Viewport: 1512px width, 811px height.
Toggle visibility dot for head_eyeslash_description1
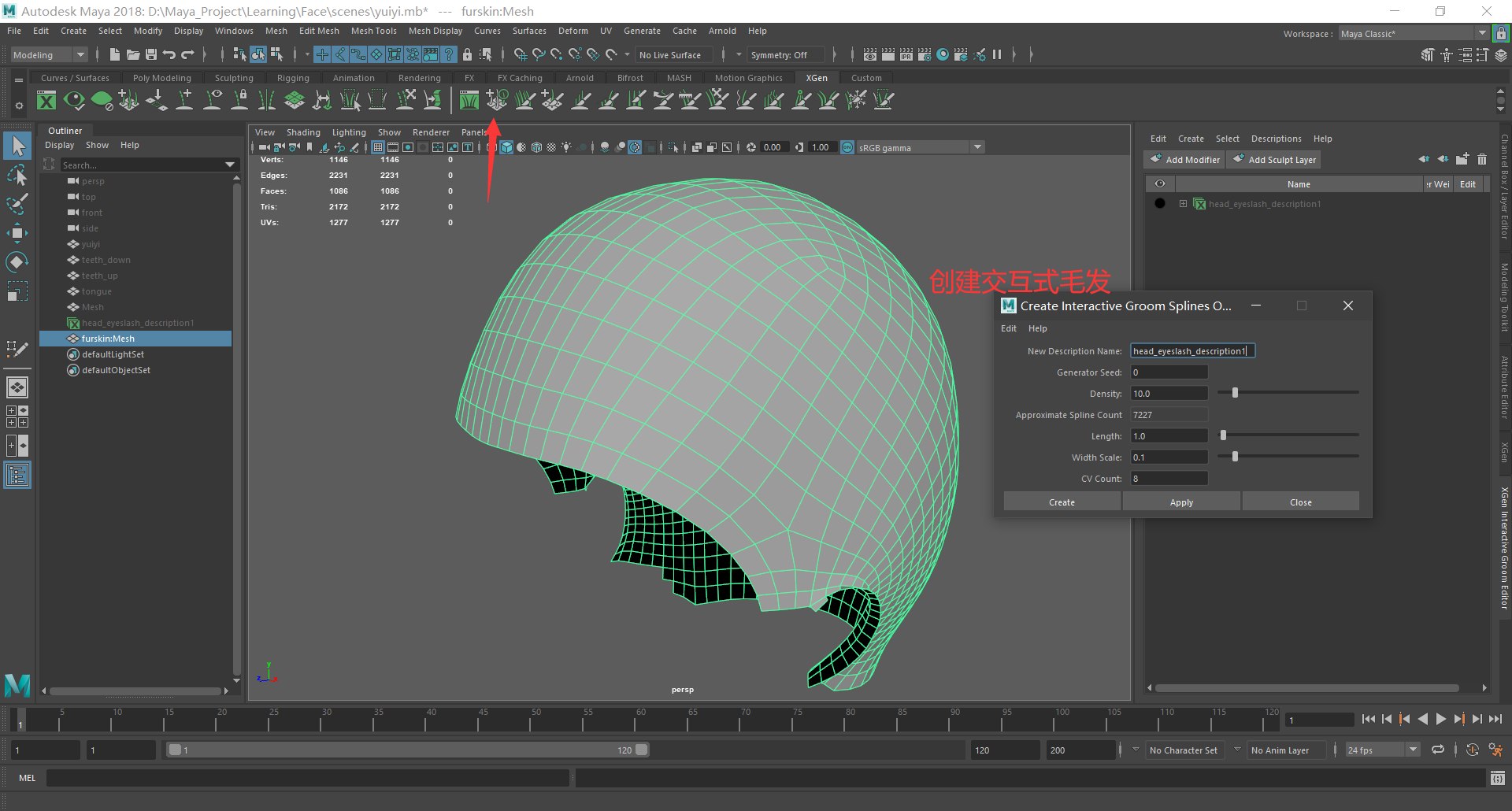point(1160,203)
